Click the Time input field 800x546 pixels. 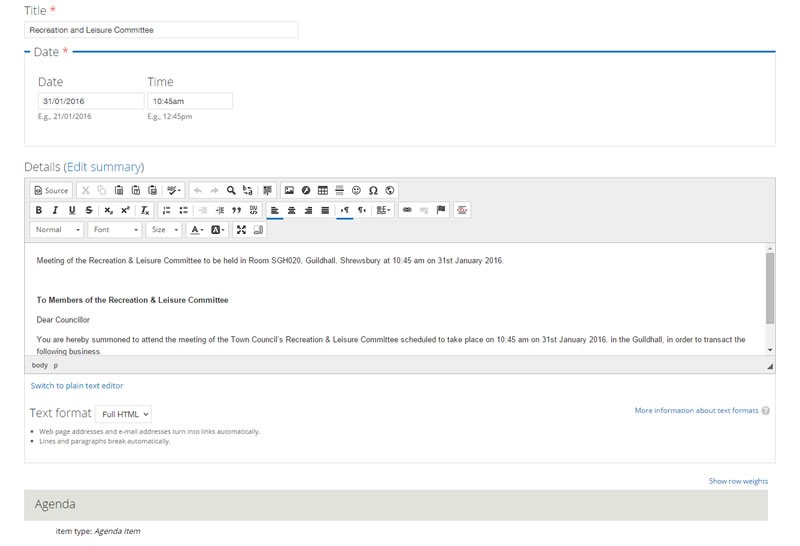tap(190, 101)
